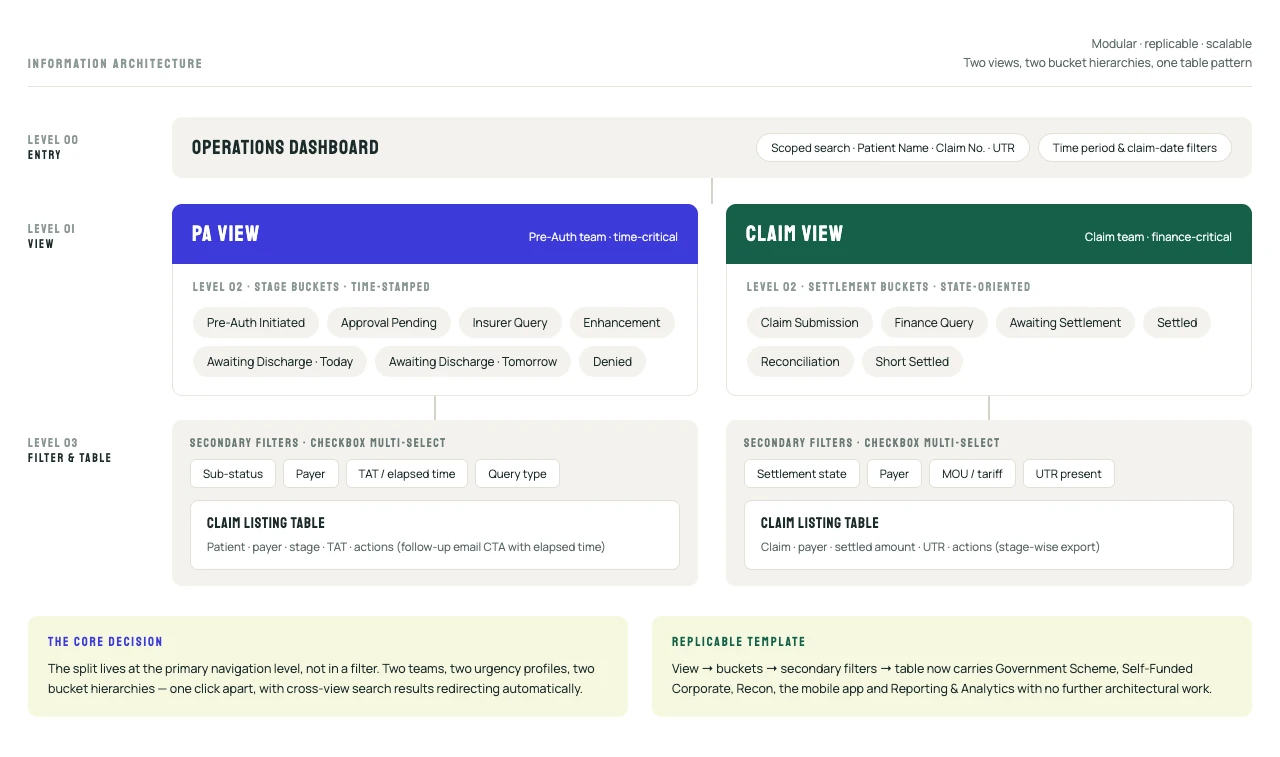Choose the Approval Pending bucket
This screenshot has width=1280, height=757.
(x=389, y=323)
